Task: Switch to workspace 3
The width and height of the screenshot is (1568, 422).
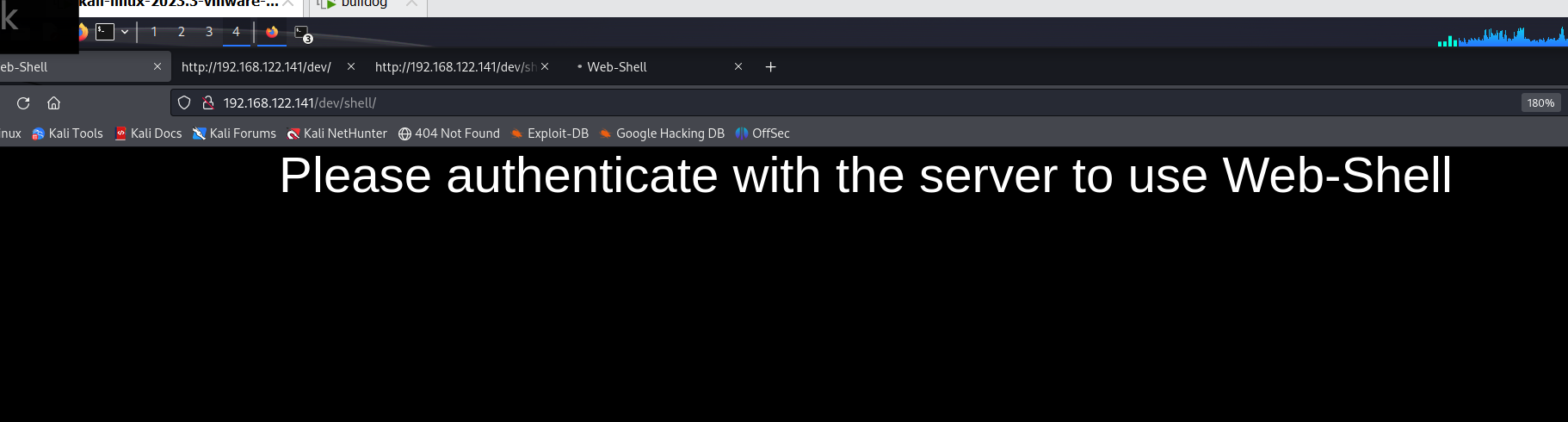Action: coord(209,32)
